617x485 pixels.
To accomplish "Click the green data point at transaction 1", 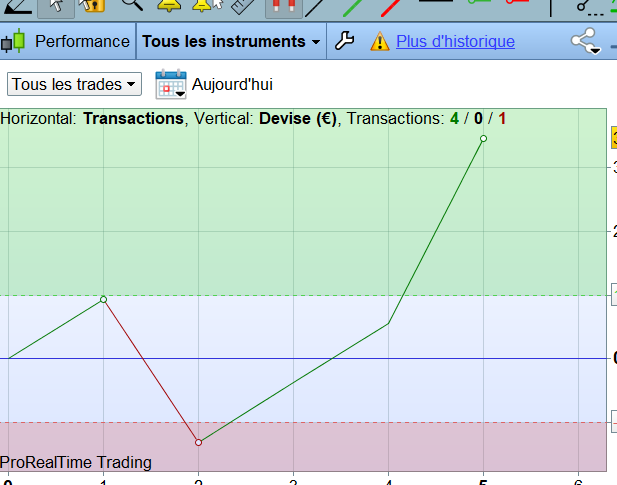I will tap(103, 300).
